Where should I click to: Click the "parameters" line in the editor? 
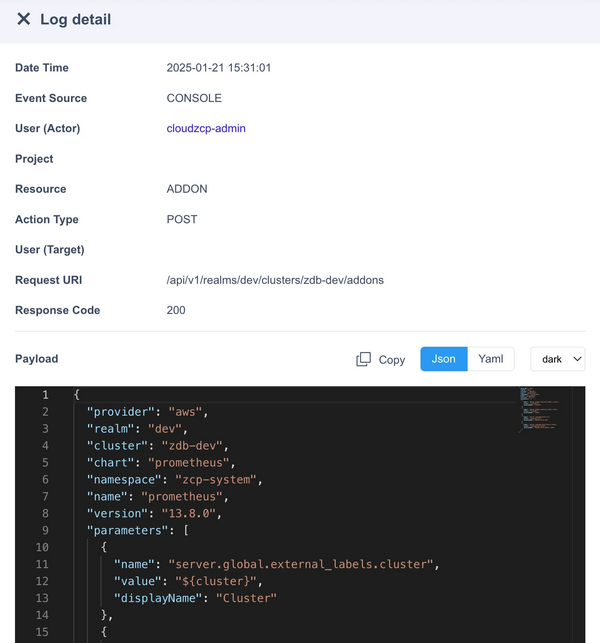pyautogui.click(x=137, y=530)
